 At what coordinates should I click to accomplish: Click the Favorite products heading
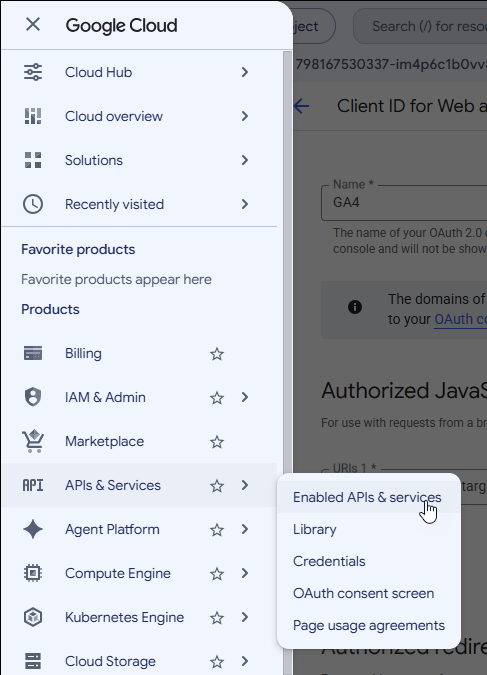pyautogui.click(x=78, y=249)
